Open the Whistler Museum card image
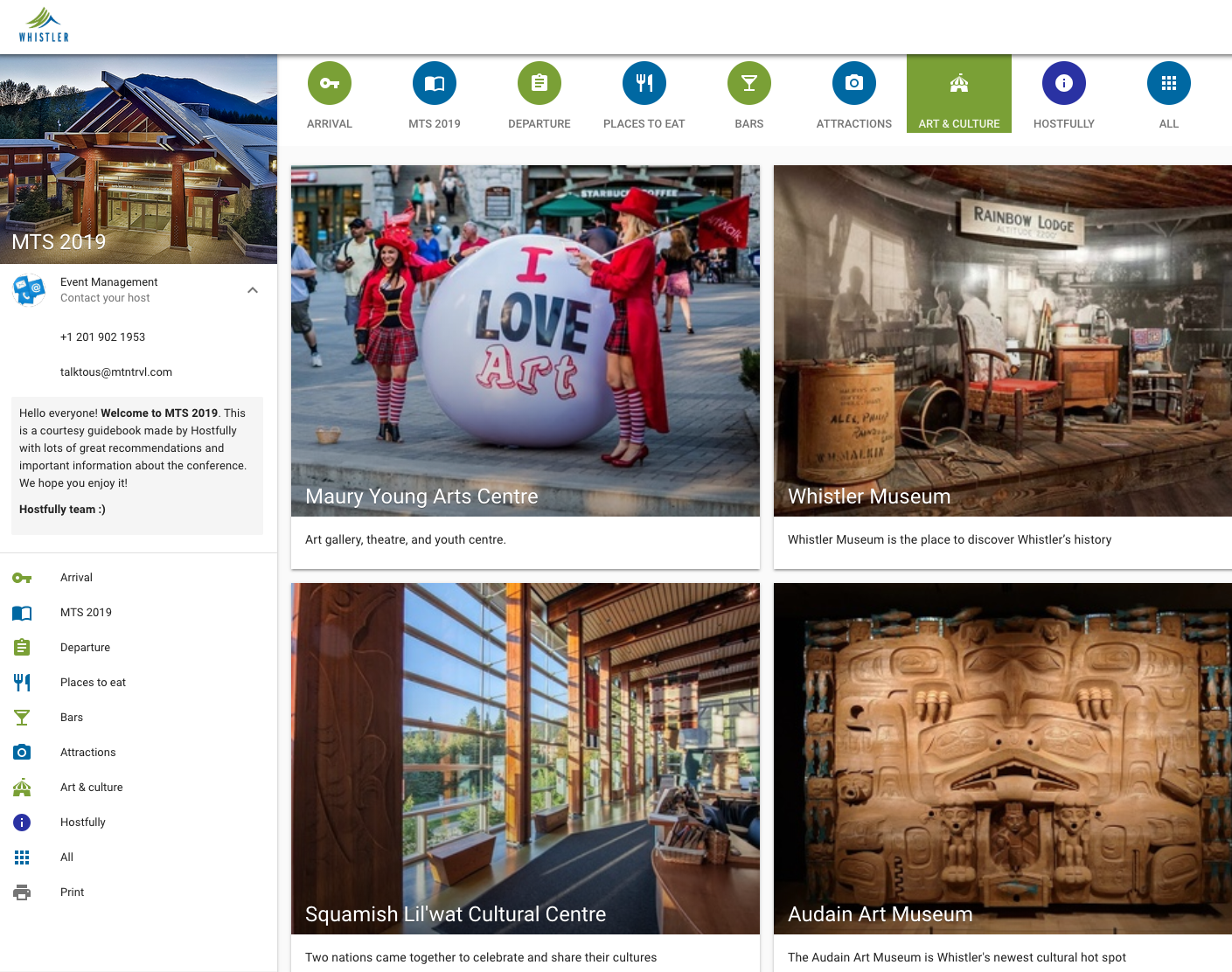The image size is (1232, 972). [x=1002, y=341]
